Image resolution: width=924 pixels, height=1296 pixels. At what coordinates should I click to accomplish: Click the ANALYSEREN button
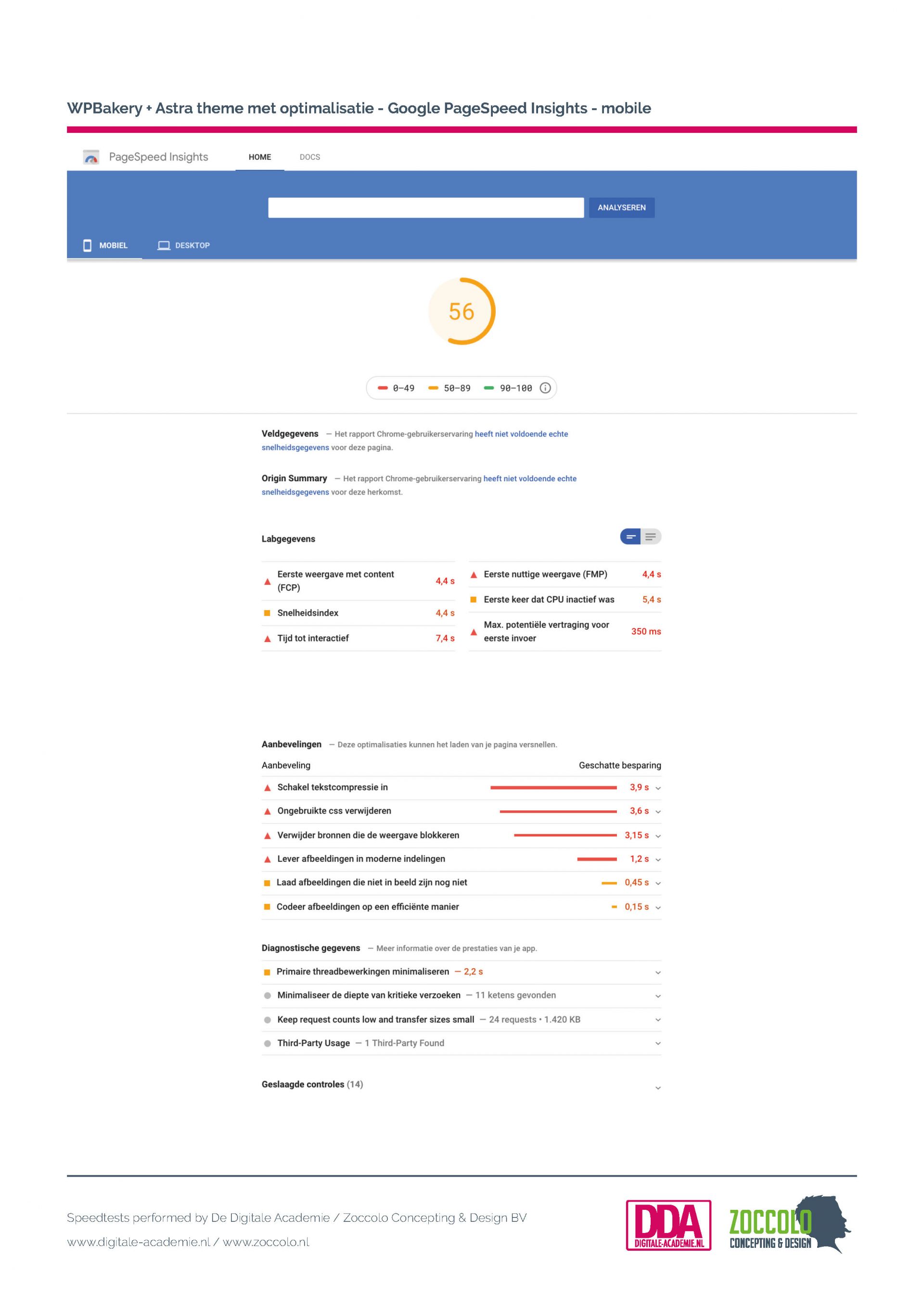click(x=622, y=207)
